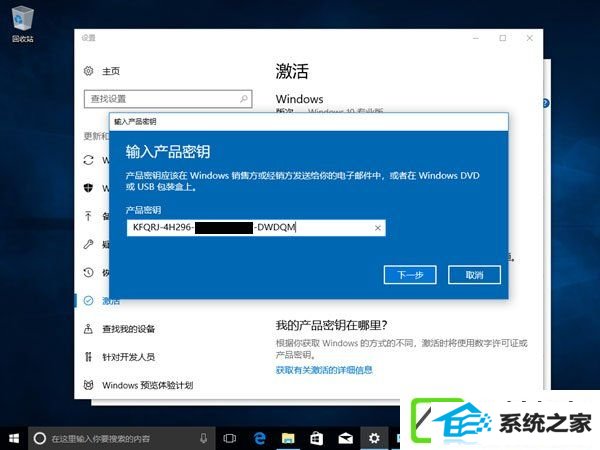Open the 主页 home gear icon

88,71
